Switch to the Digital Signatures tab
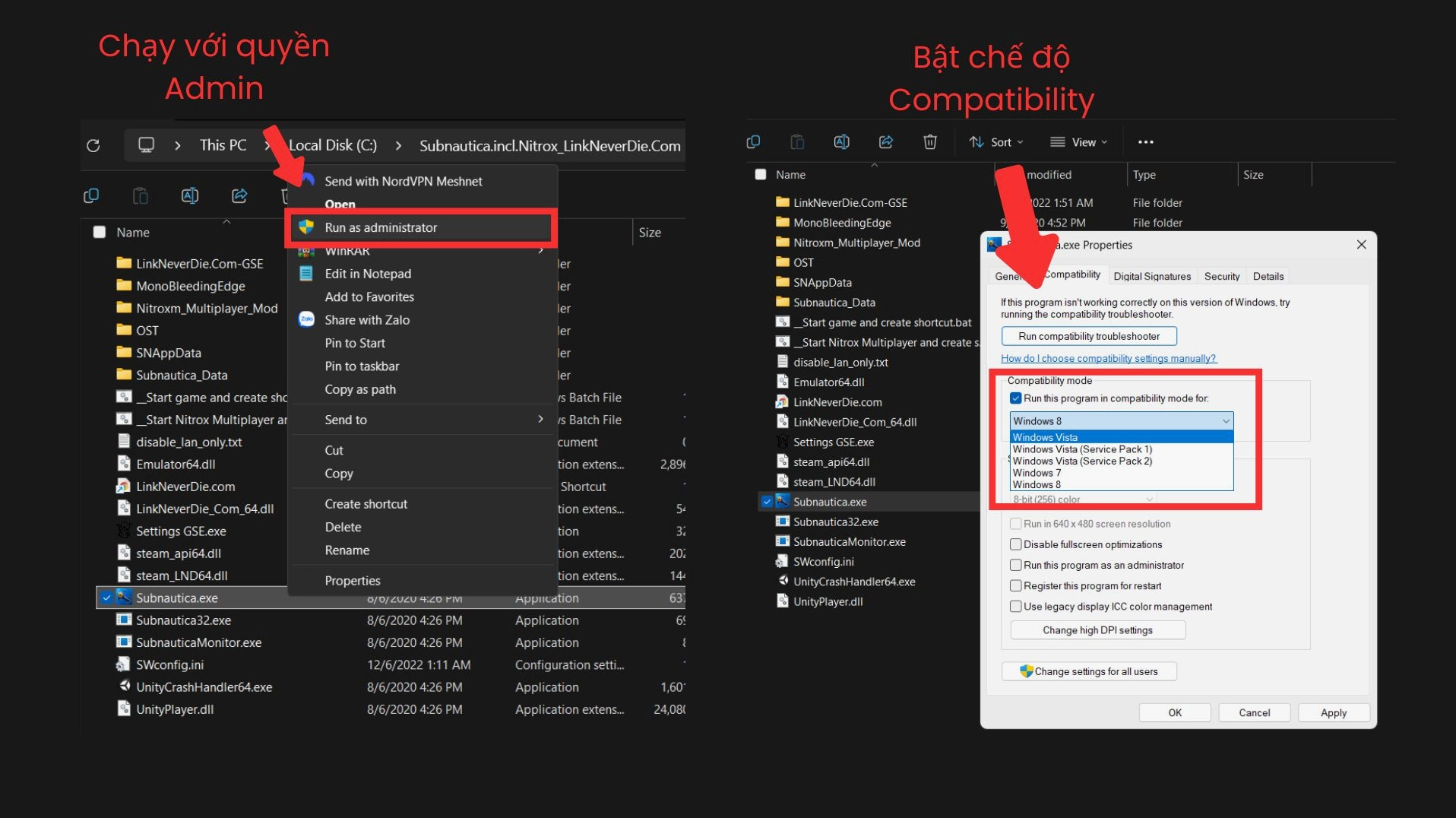The width and height of the screenshot is (1456, 818). [x=1151, y=277]
